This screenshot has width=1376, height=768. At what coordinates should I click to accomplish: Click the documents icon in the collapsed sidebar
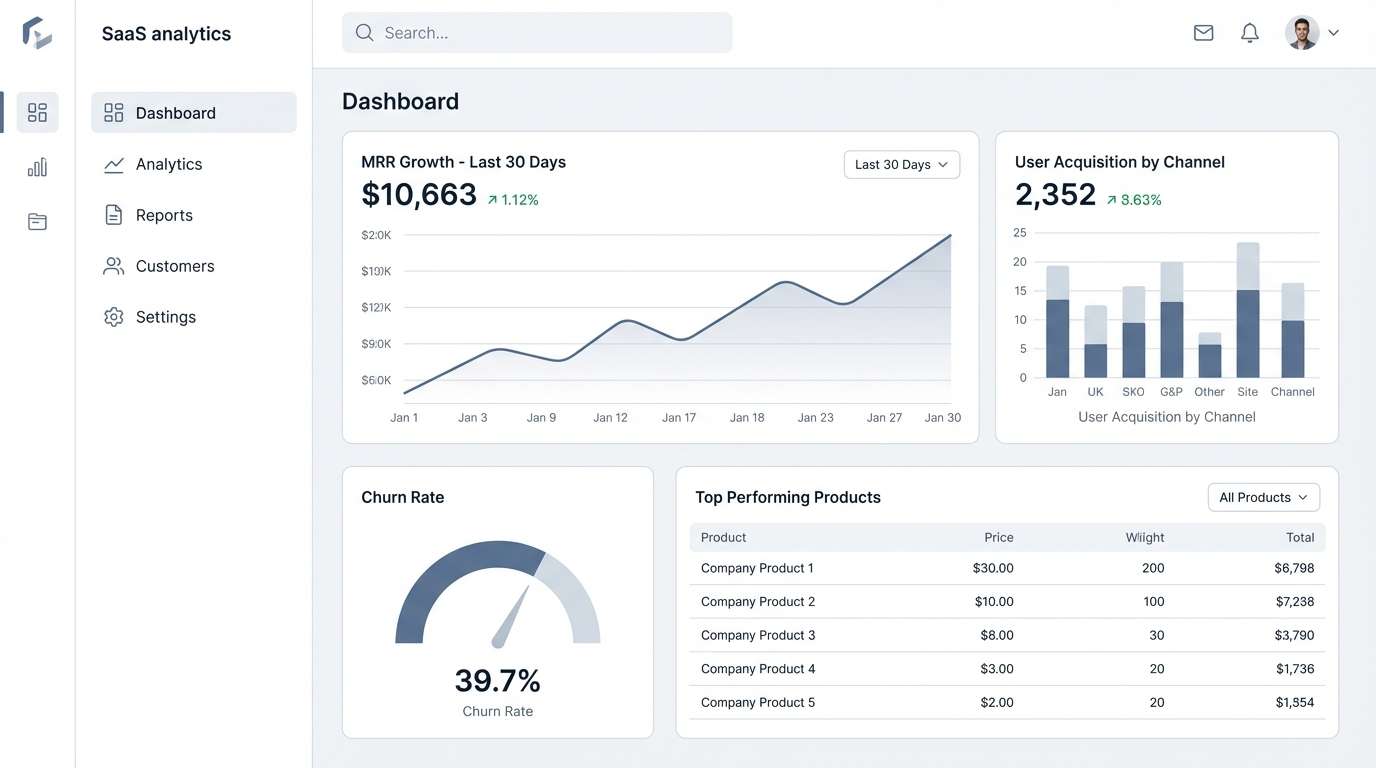coord(37,220)
